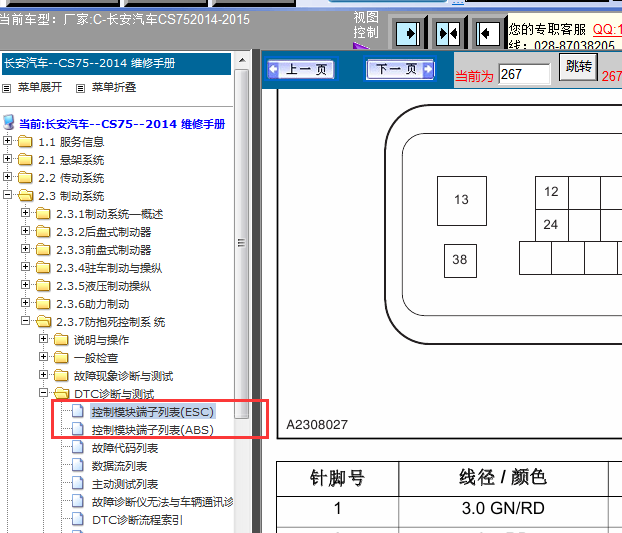This screenshot has height=533, width=622.
Task: Click the page icon for 数据流列表
Action: 78,465
